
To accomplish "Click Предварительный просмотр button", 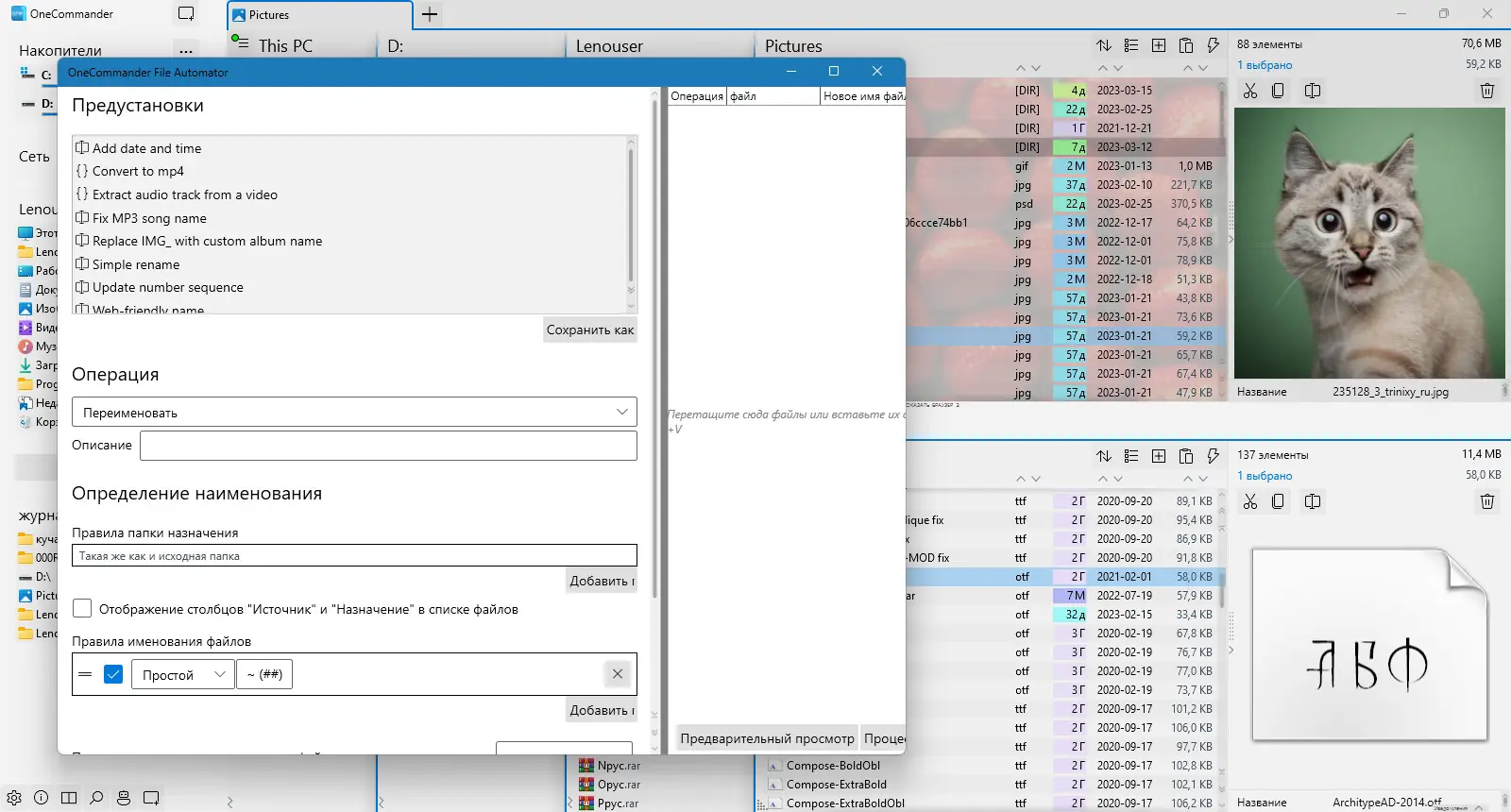I will (767, 738).
